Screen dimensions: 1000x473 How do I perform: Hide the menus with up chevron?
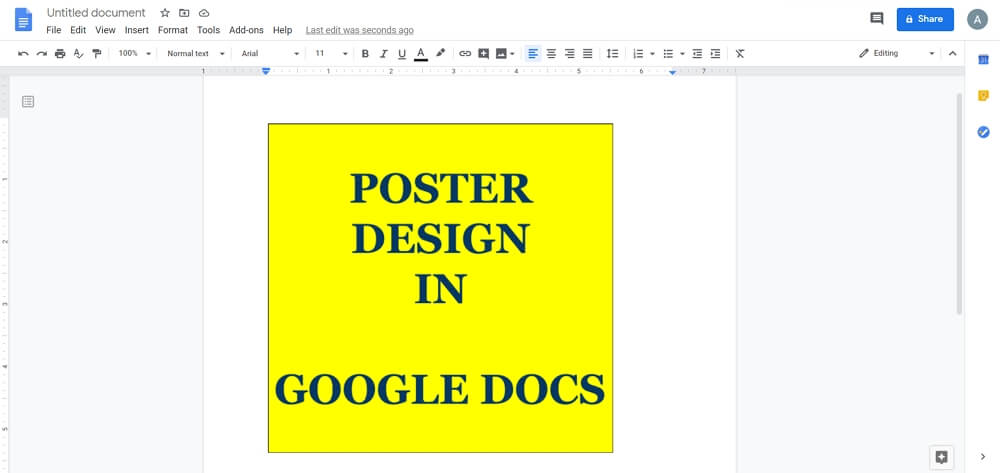click(x=953, y=54)
